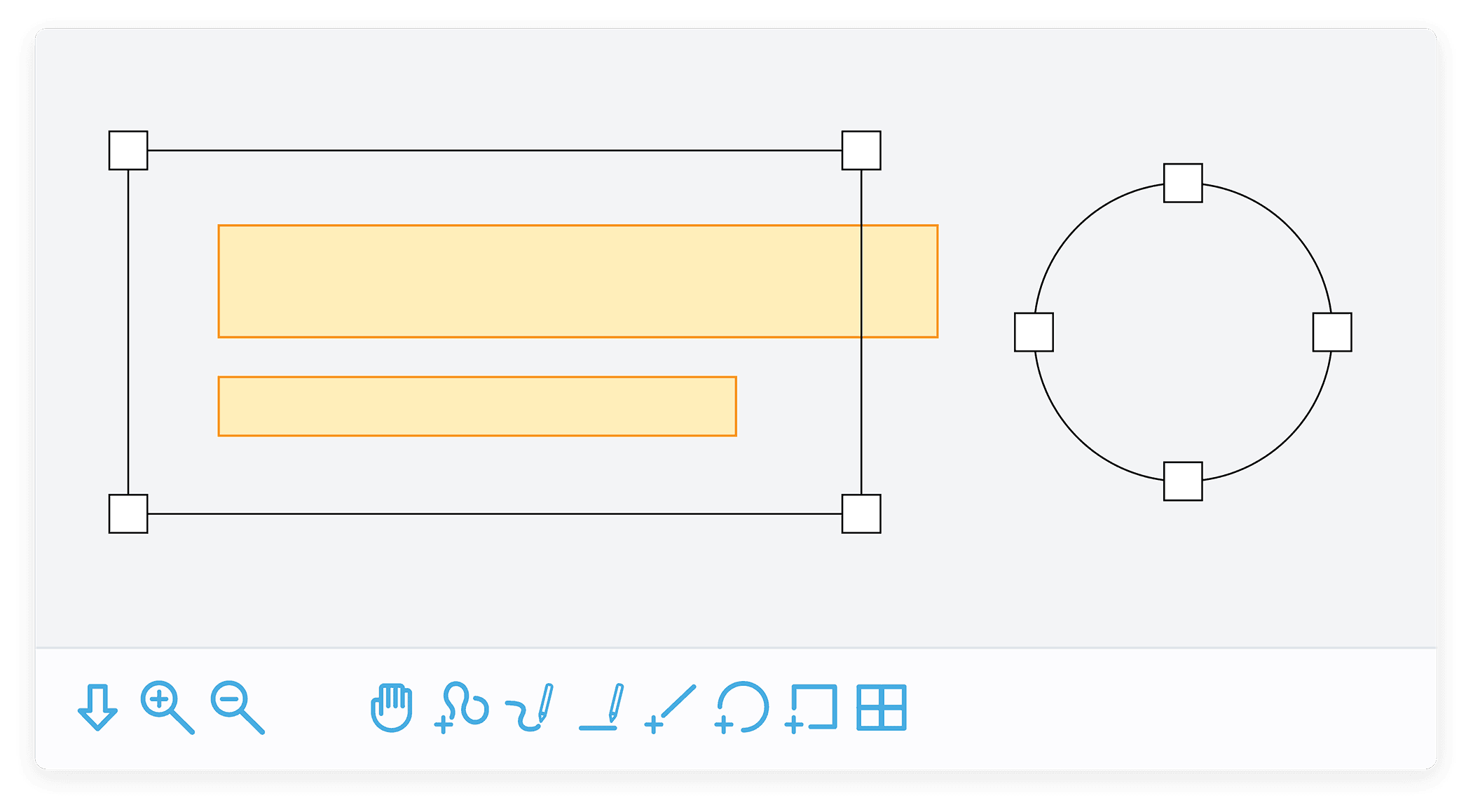Click the selection's top-left corner handle
Viewport: 1473px width, 812px height.
[128, 151]
